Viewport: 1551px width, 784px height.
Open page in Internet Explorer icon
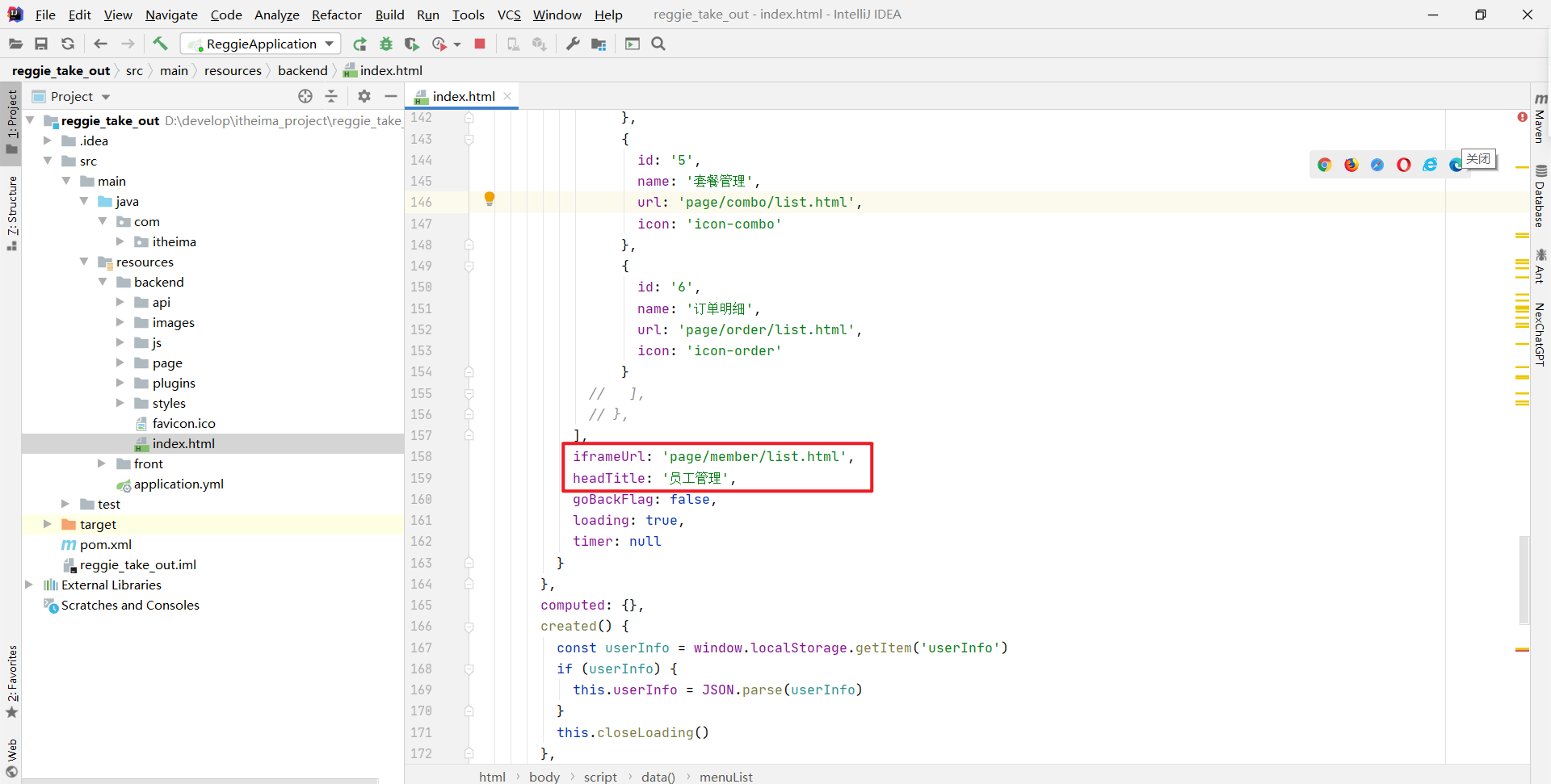click(x=1430, y=165)
